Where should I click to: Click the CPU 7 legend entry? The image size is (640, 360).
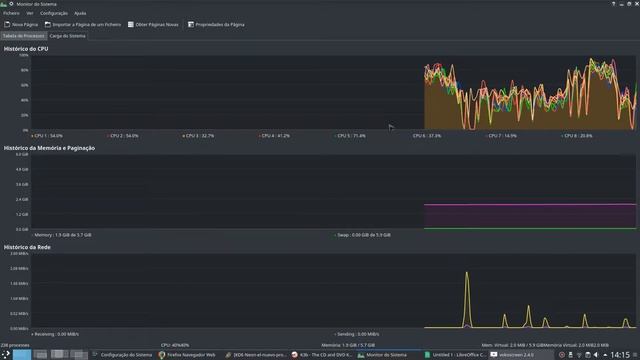pos(501,136)
